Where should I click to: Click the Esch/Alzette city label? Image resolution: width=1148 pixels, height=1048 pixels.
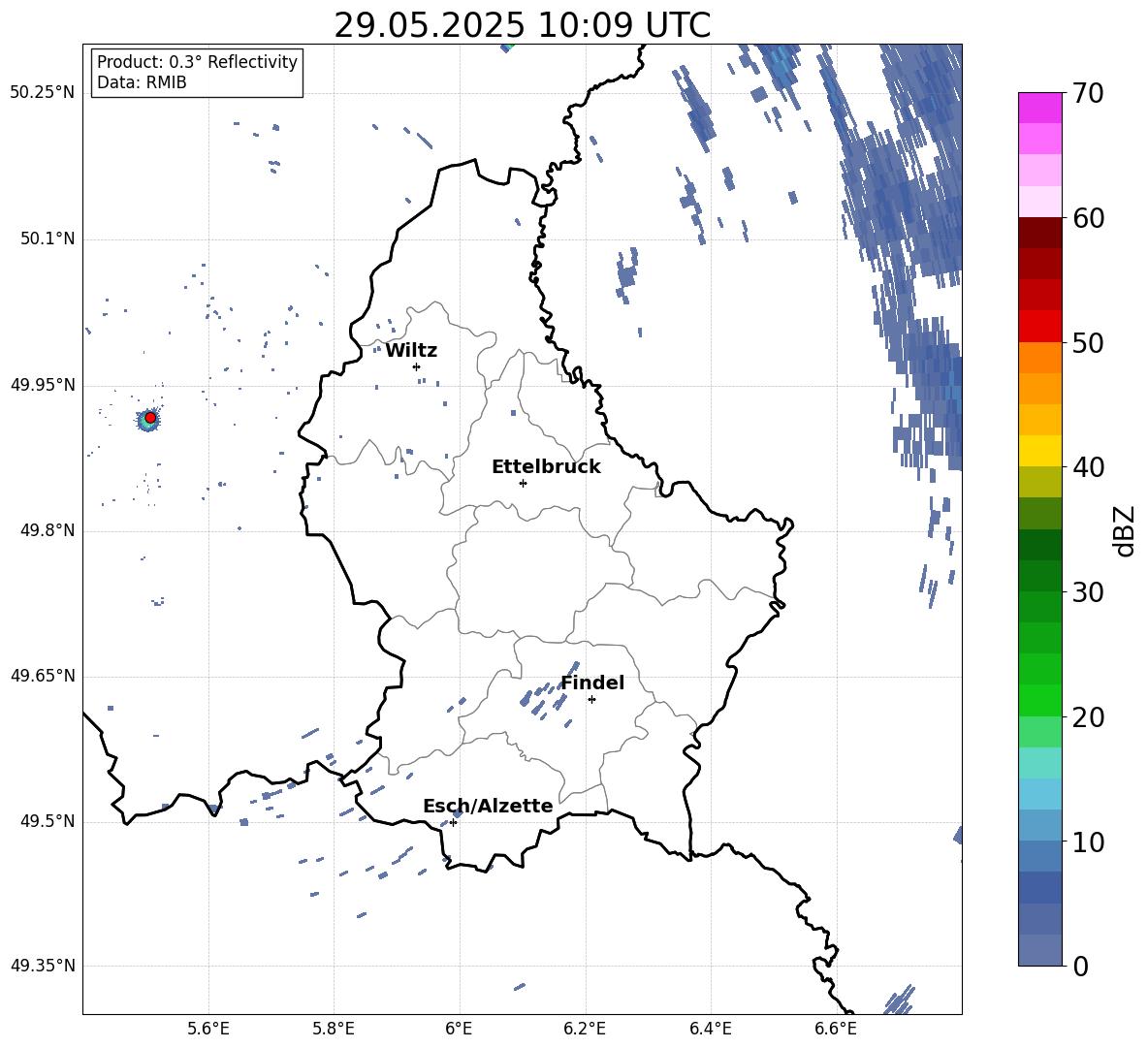tap(488, 807)
